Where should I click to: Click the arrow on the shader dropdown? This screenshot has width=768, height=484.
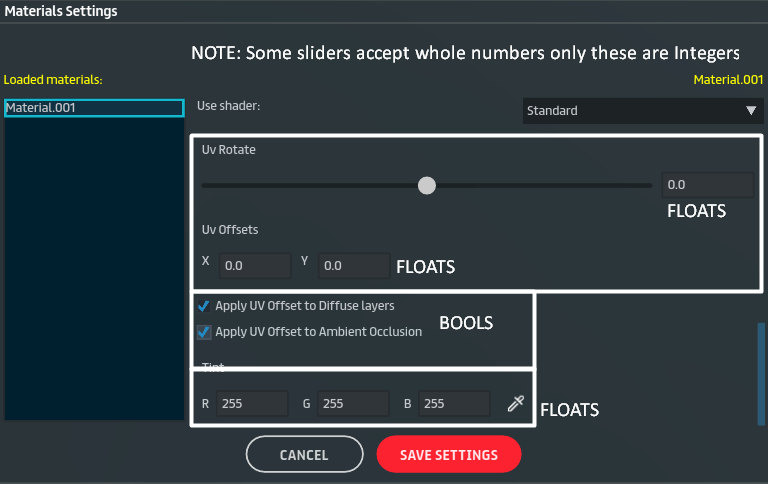pyautogui.click(x=750, y=111)
